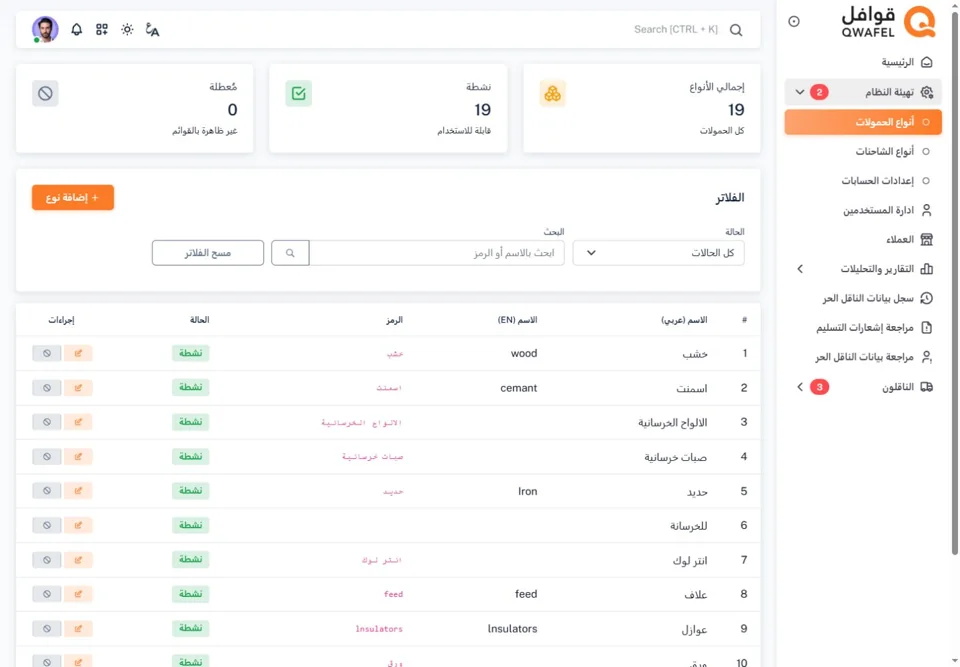Click the search magnifier in top bar

pyautogui.click(x=736, y=30)
